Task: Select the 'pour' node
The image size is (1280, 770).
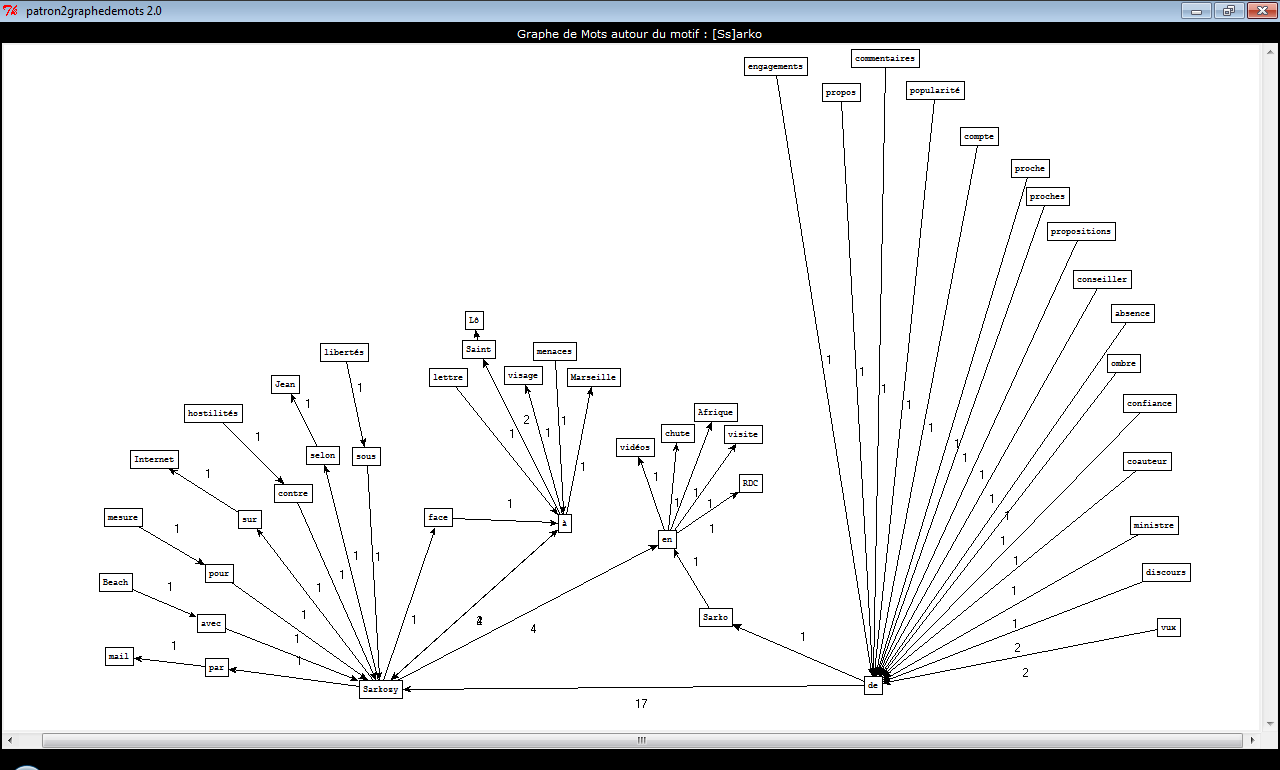Action: point(219,573)
